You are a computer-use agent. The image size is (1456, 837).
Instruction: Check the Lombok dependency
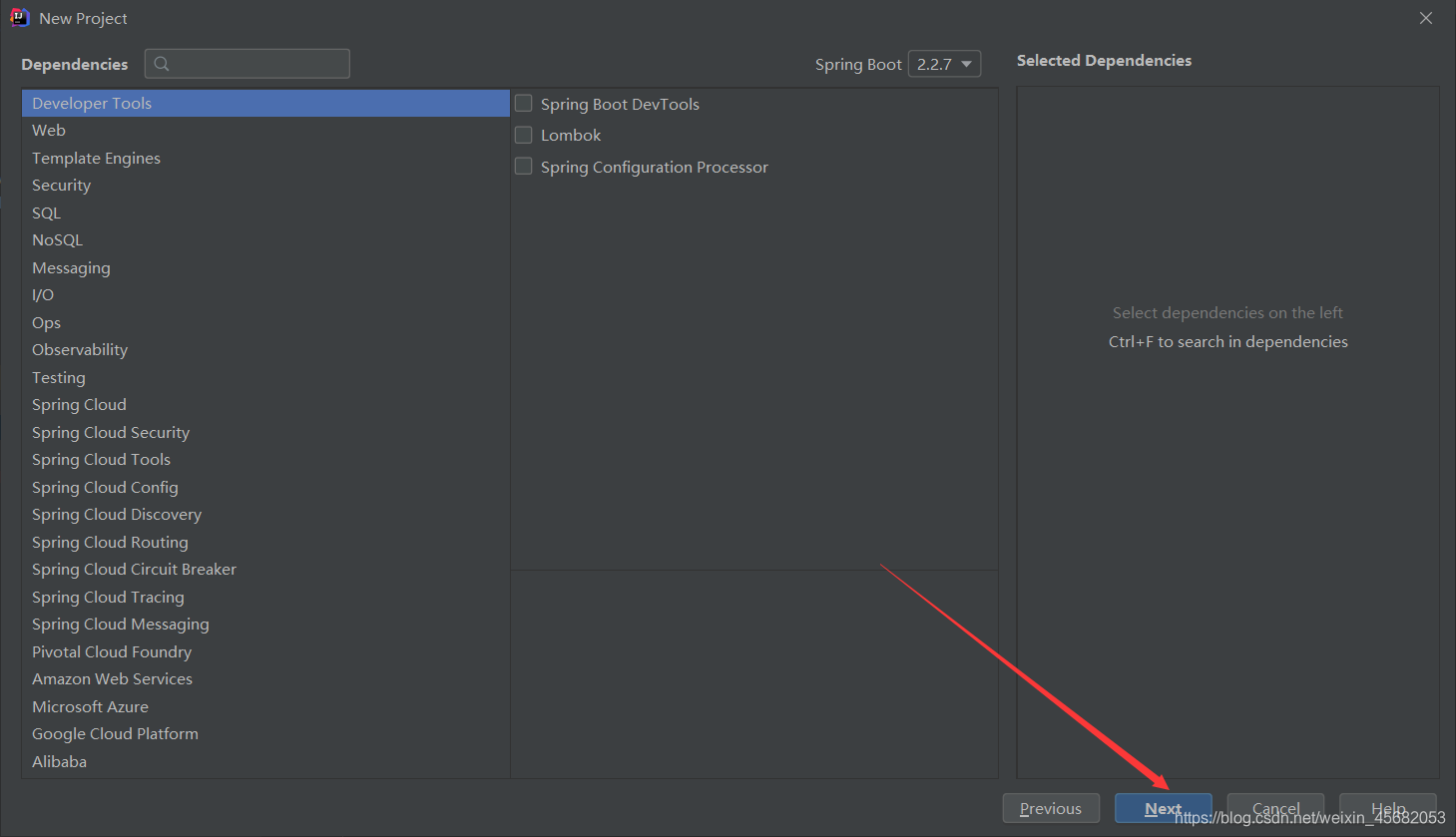click(523, 134)
